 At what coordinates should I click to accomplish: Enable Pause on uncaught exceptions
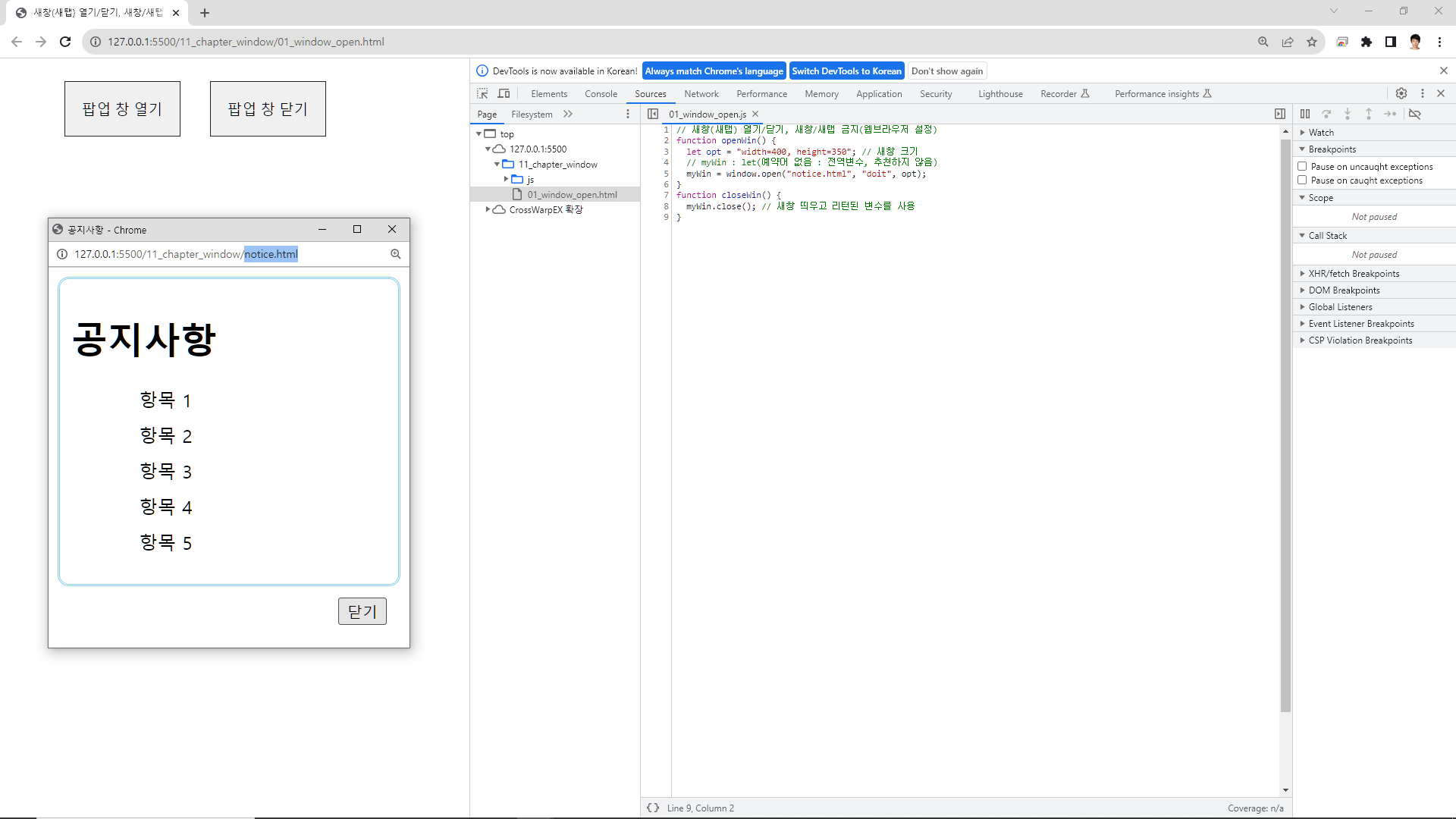coord(1302,166)
